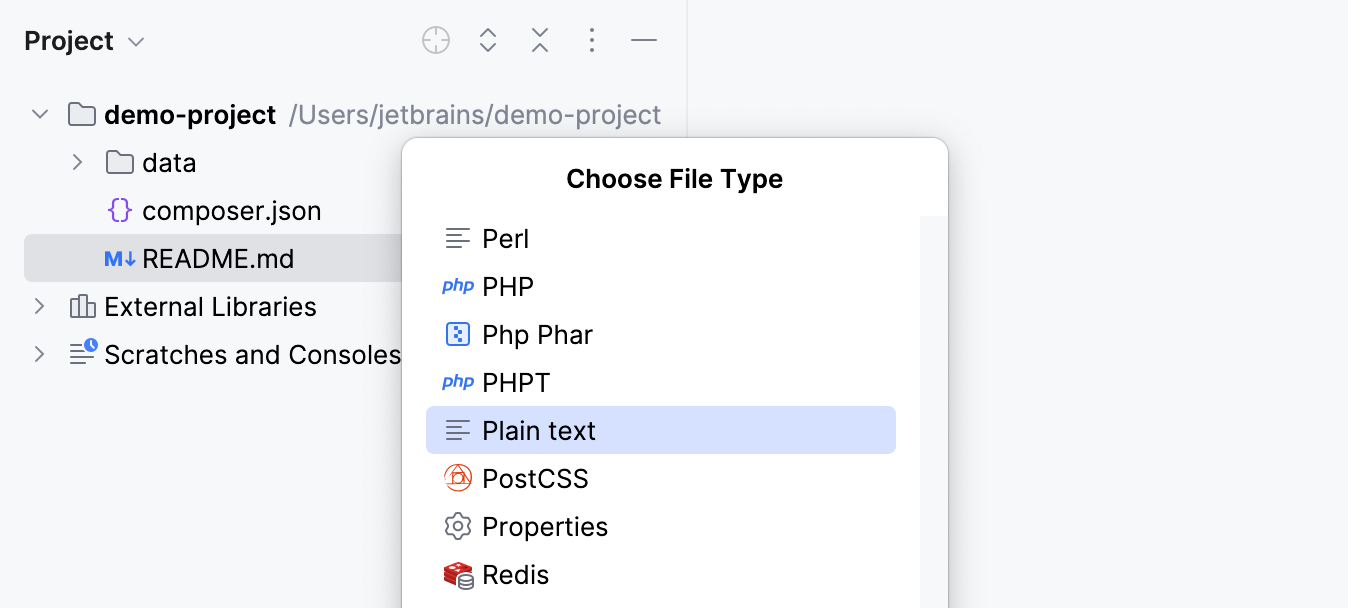Collapse the demo-project node
The image size is (1348, 608).
coord(39,114)
